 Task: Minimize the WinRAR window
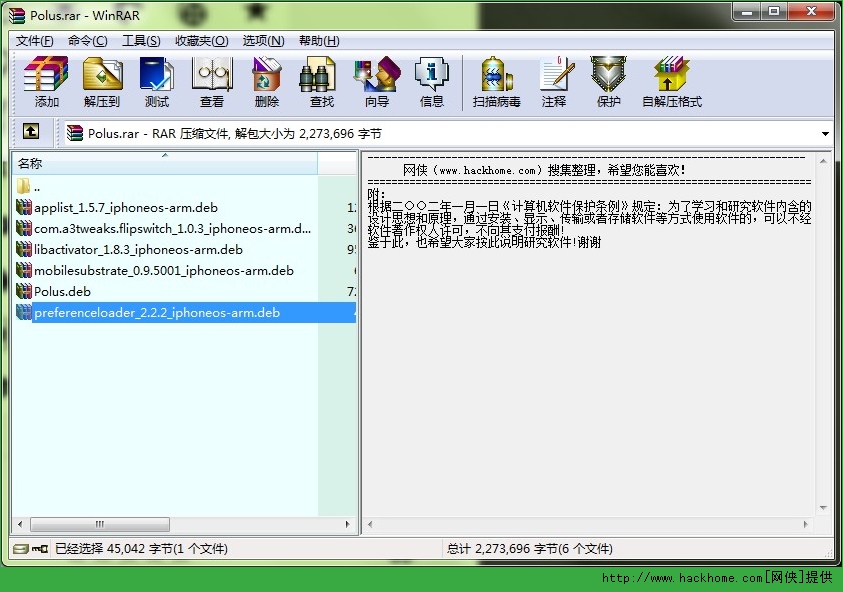point(747,11)
